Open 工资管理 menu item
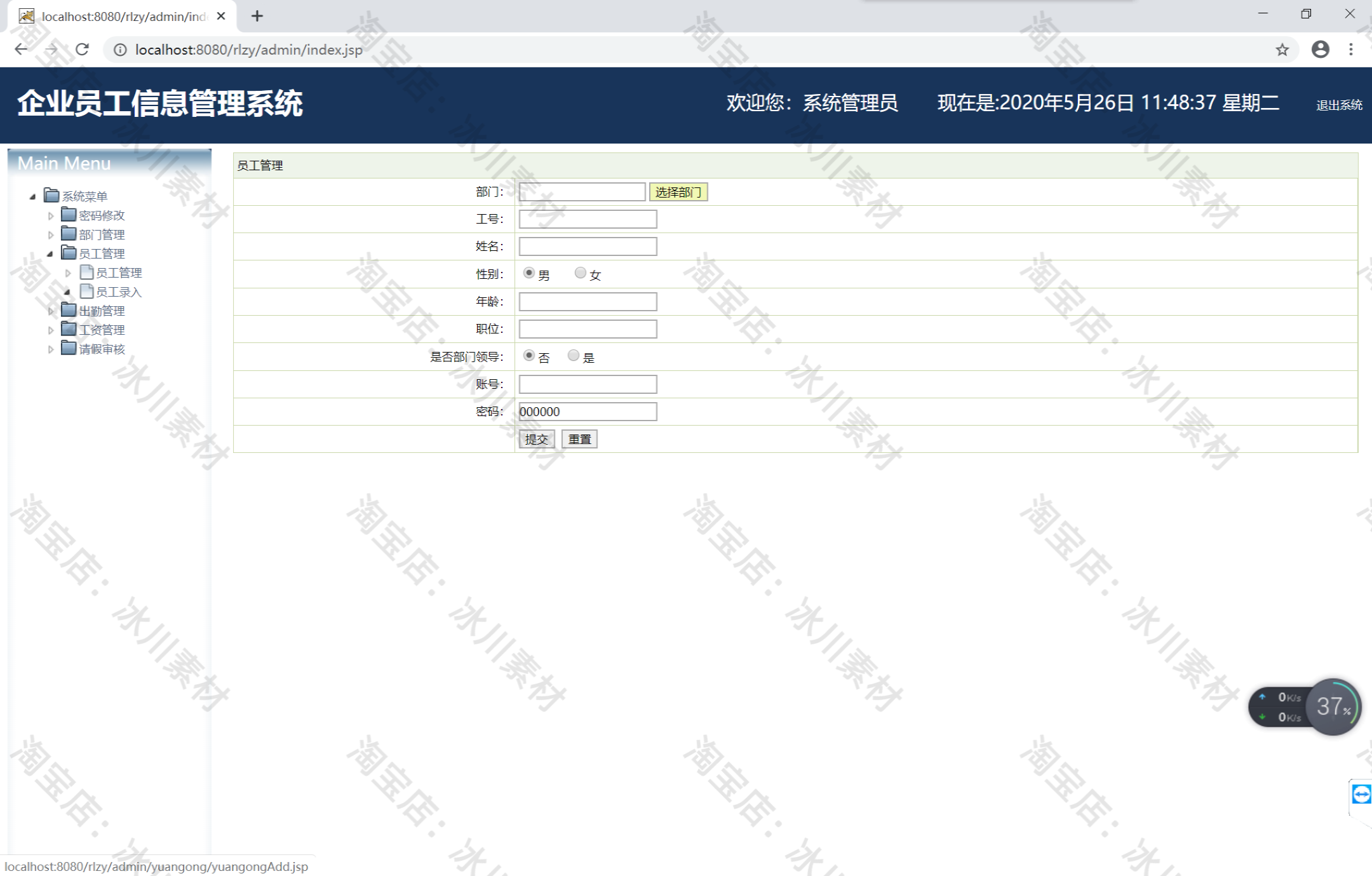The width and height of the screenshot is (1372, 876). pos(102,330)
